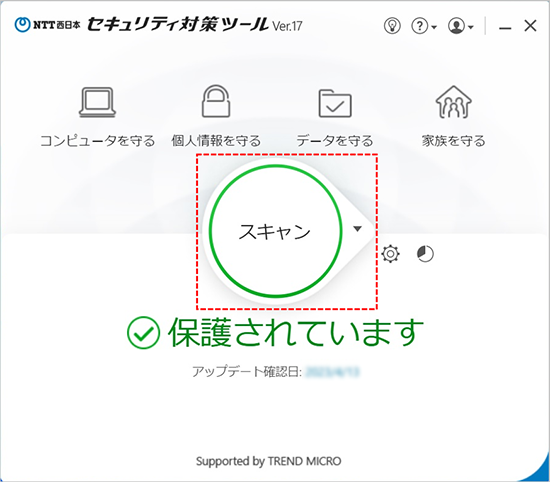Screen dimensions: 550x482
Task: Click the green checkmark status icon
Action: click(143, 333)
